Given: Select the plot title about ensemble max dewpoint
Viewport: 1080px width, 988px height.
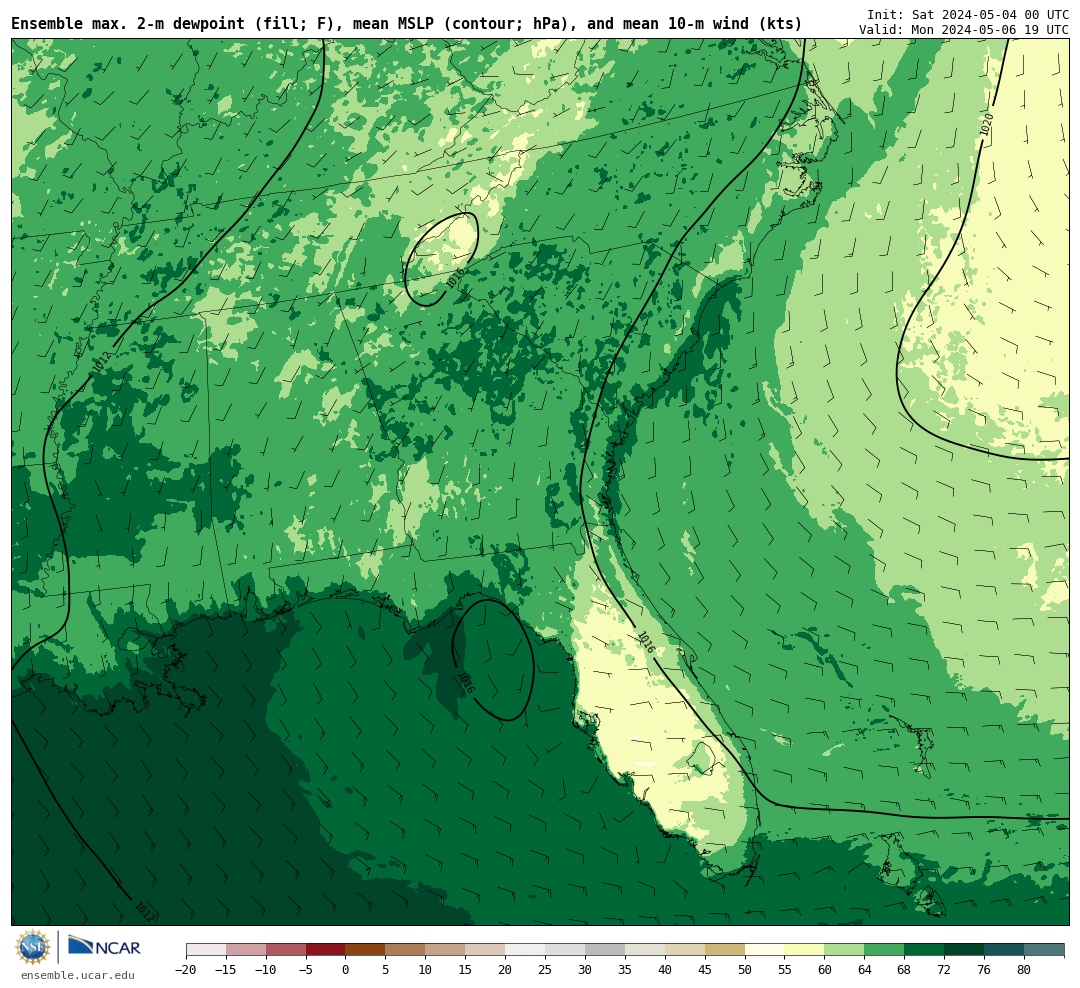Looking at the screenshot, I should tap(406, 24).
